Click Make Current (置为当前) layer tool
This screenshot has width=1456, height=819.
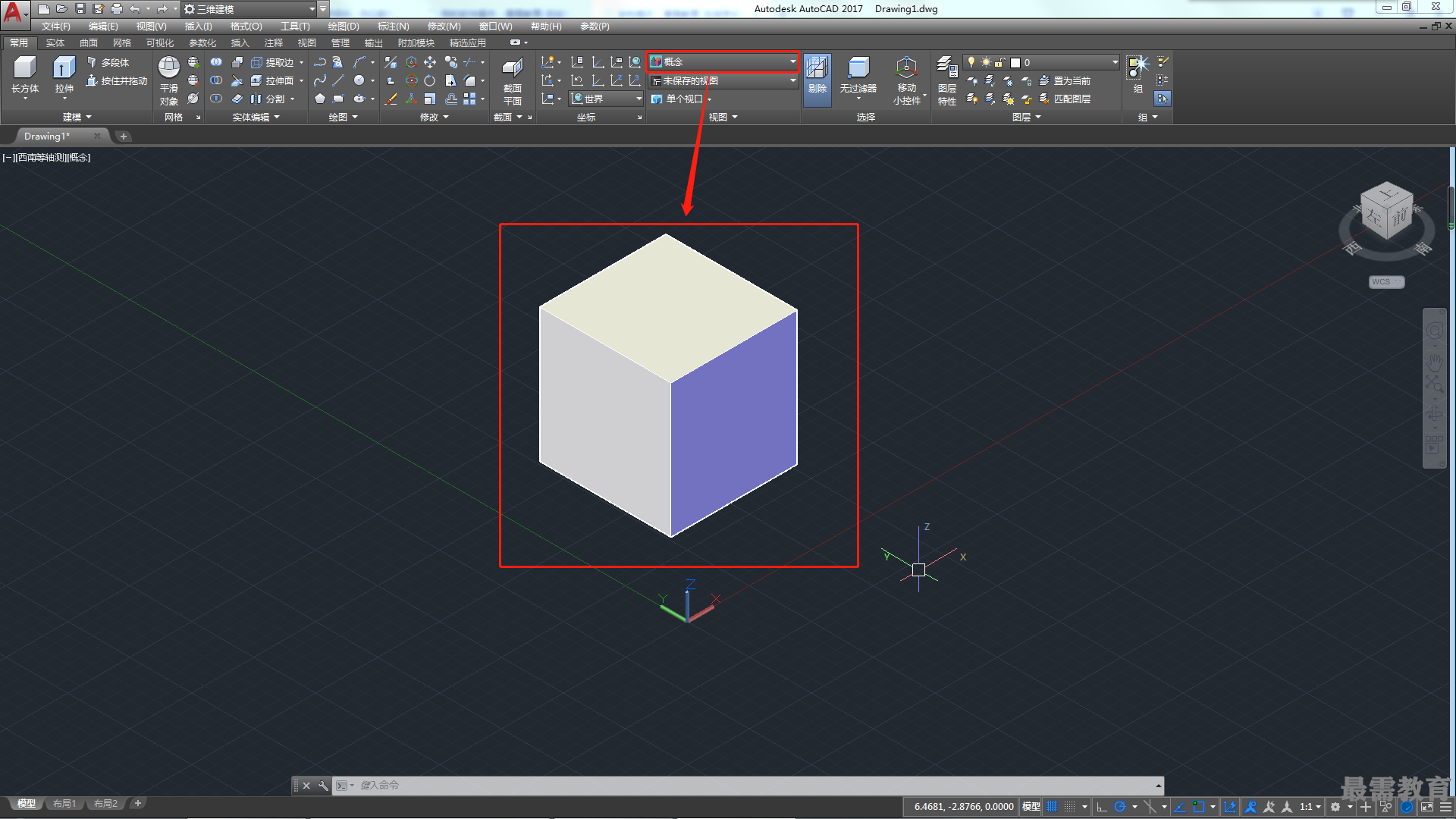pos(1065,80)
